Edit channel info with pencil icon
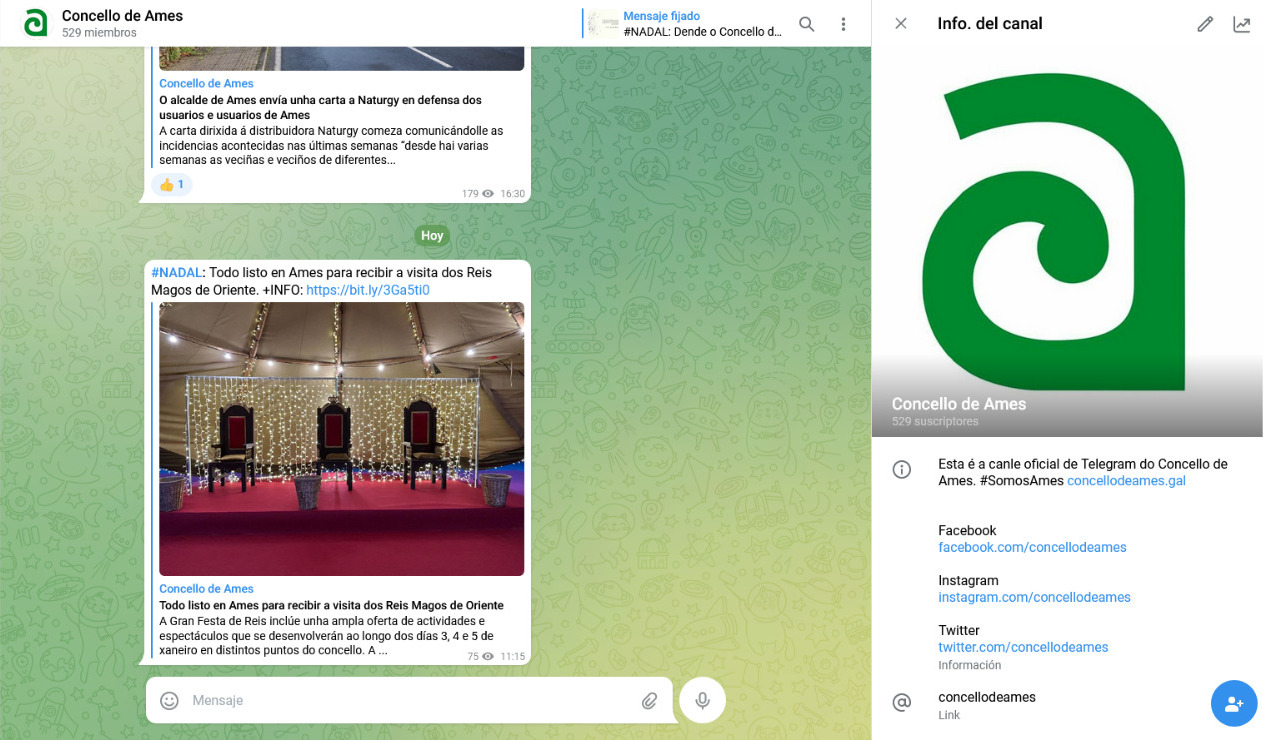 tap(1205, 24)
